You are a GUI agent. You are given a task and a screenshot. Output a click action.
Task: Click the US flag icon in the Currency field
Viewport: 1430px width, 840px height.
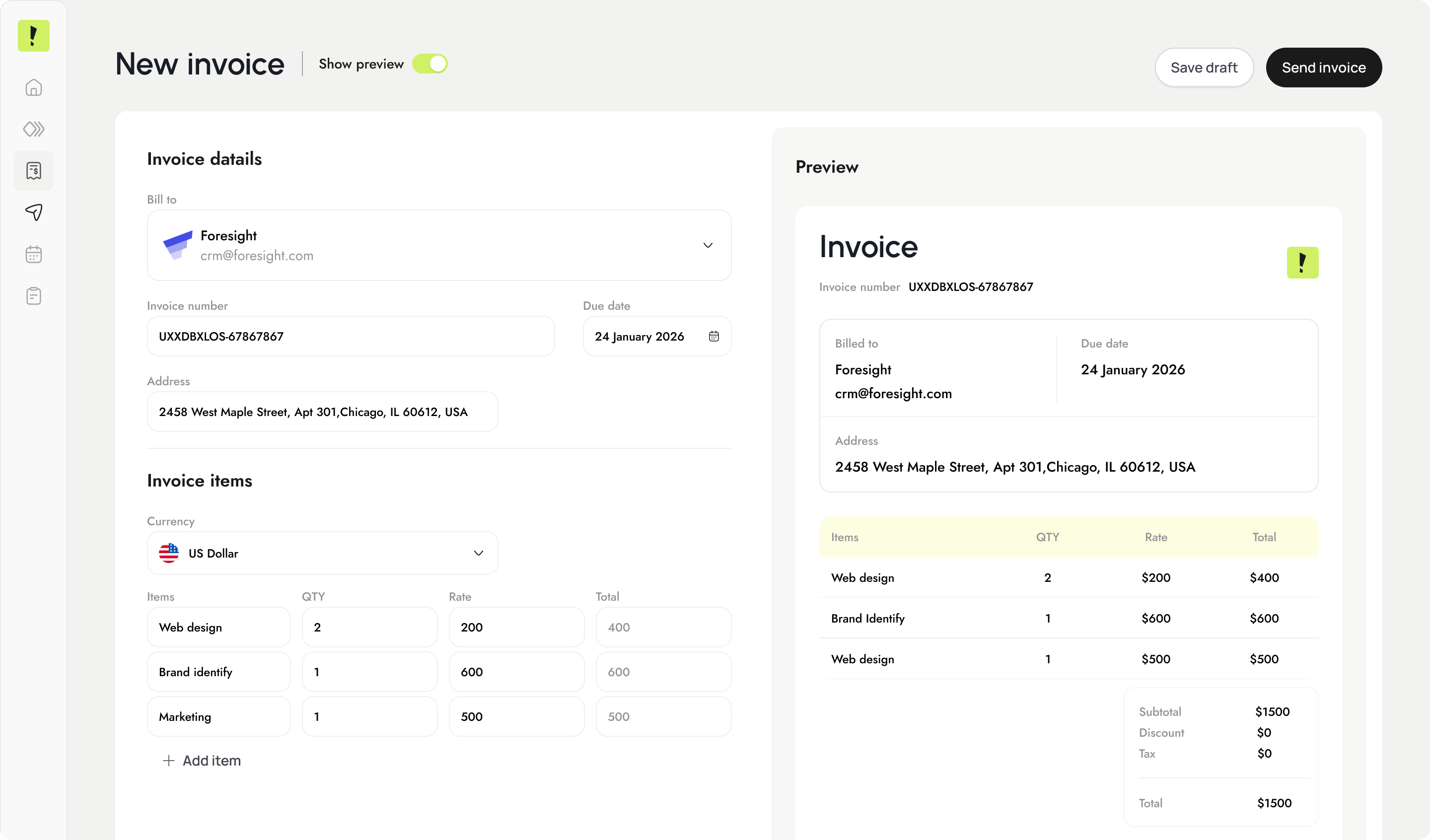pyautogui.click(x=168, y=553)
